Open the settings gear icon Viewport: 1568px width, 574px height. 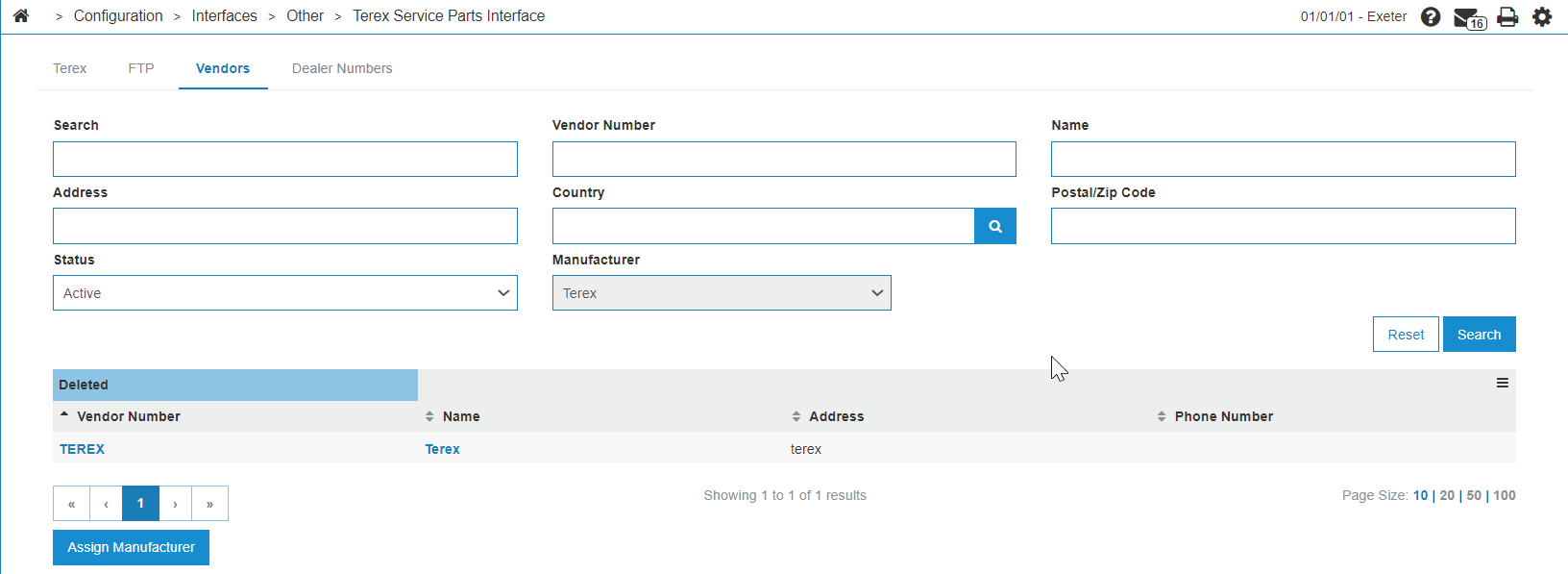tap(1542, 16)
